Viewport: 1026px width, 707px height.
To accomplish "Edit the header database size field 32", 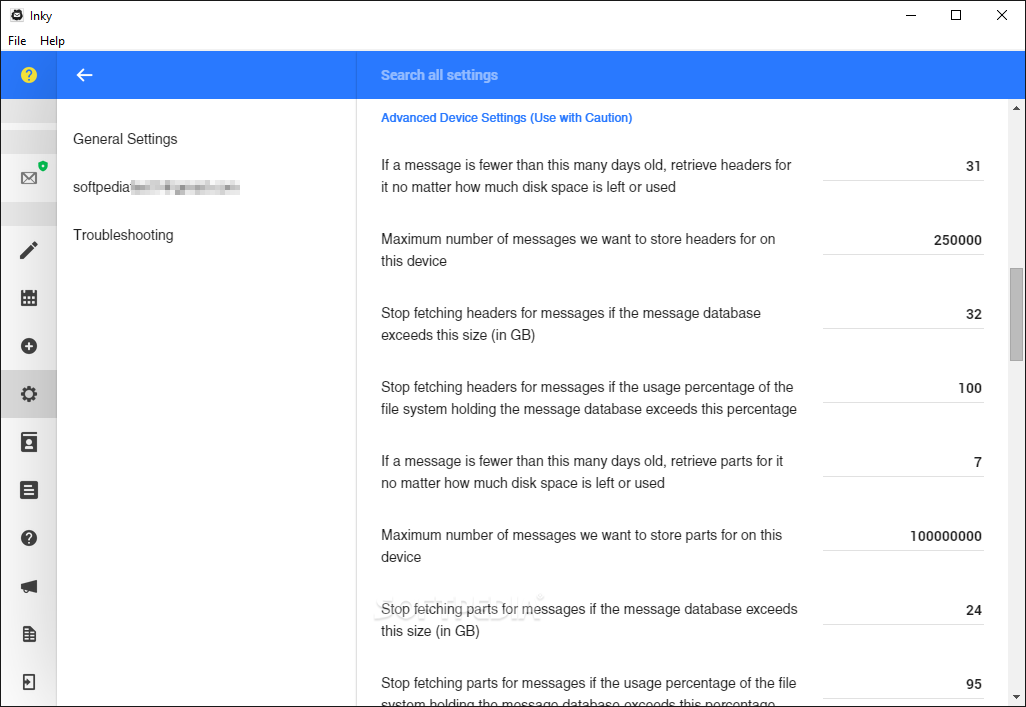I will click(903, 314).
